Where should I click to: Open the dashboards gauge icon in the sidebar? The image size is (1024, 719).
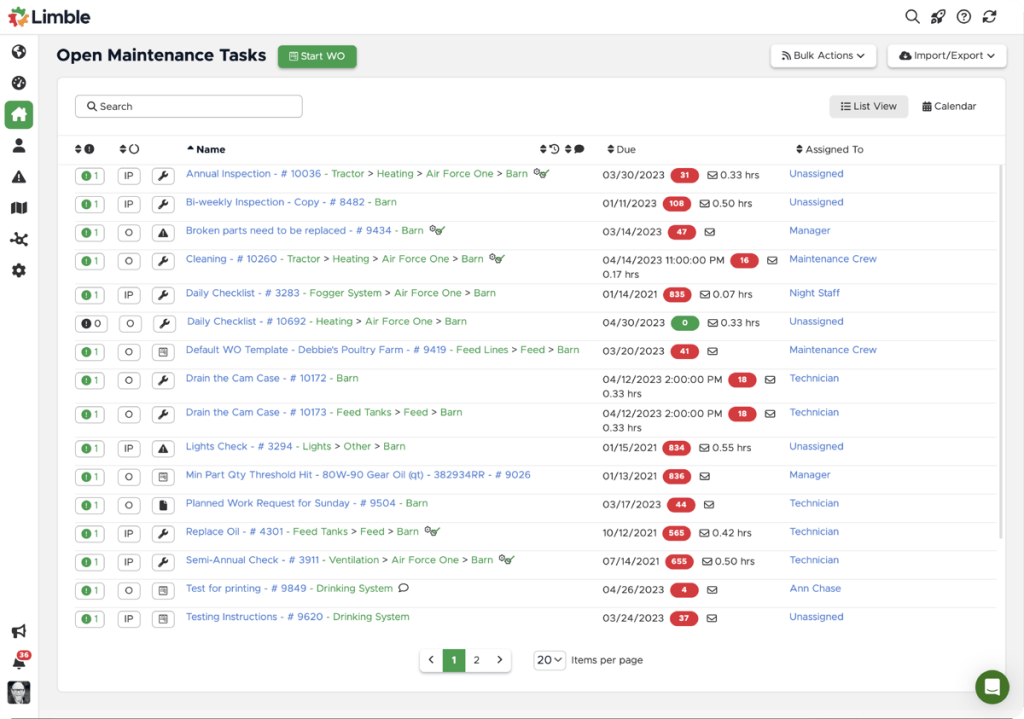(x=18, y=84)
